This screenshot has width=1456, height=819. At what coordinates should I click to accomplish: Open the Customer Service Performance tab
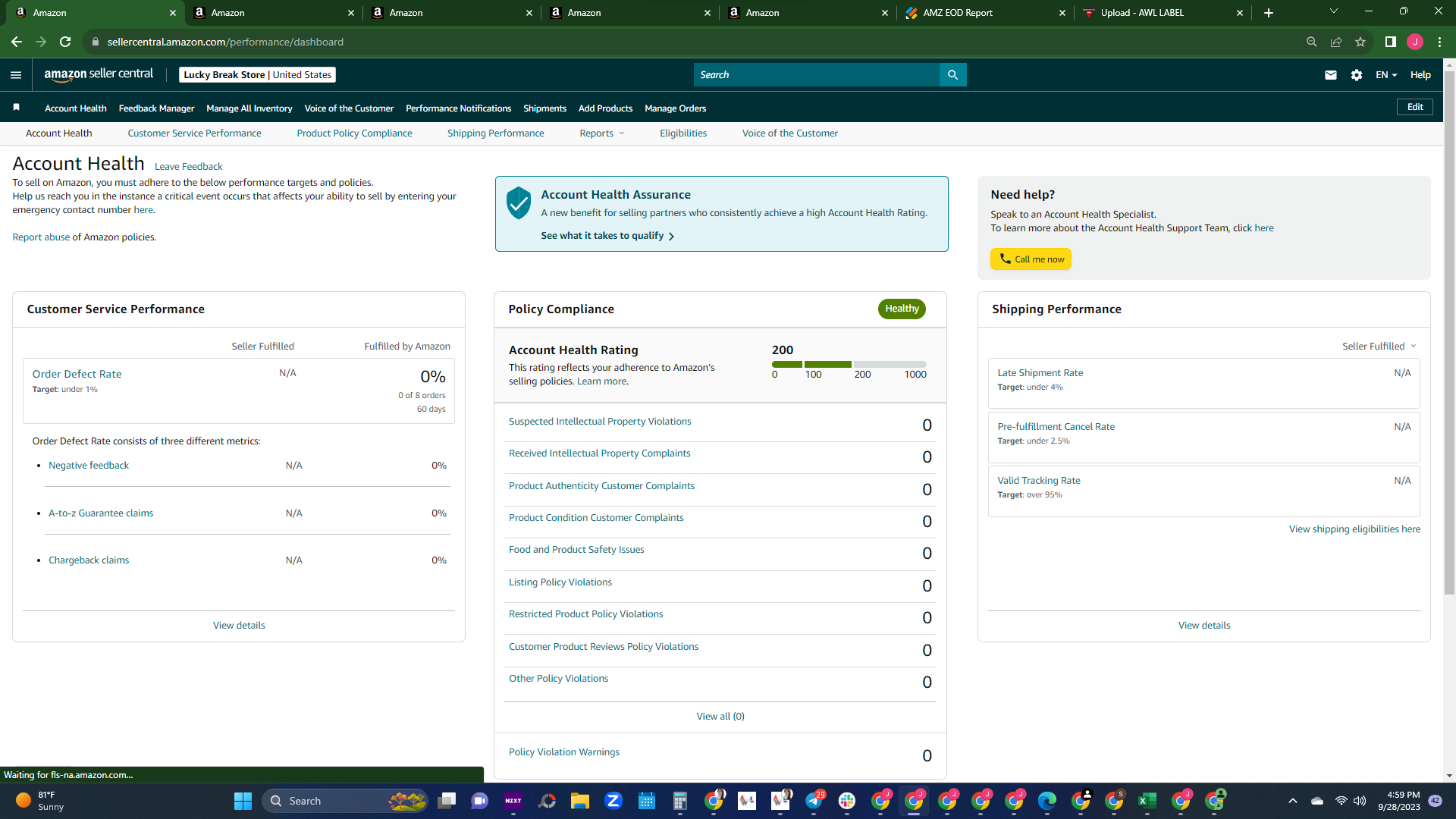(x=194, y=133)
